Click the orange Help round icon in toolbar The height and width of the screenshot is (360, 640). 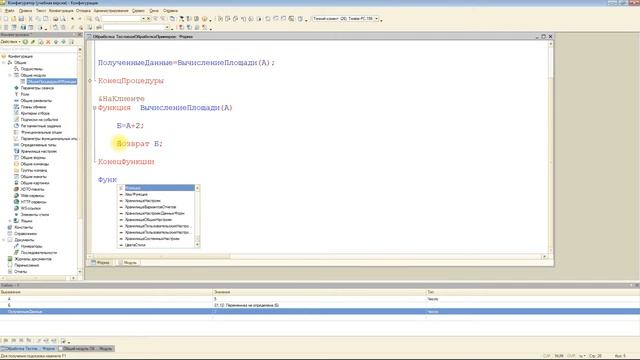coord(204,19)
